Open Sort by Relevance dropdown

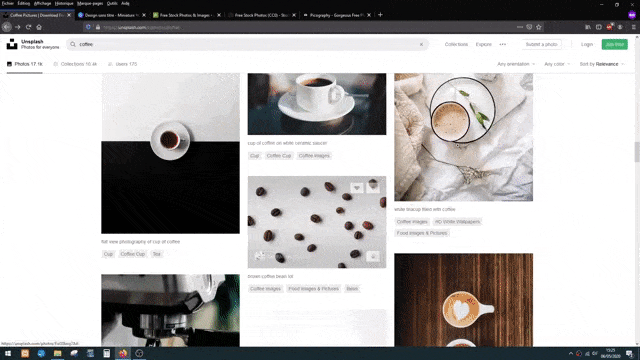point(602,64)
